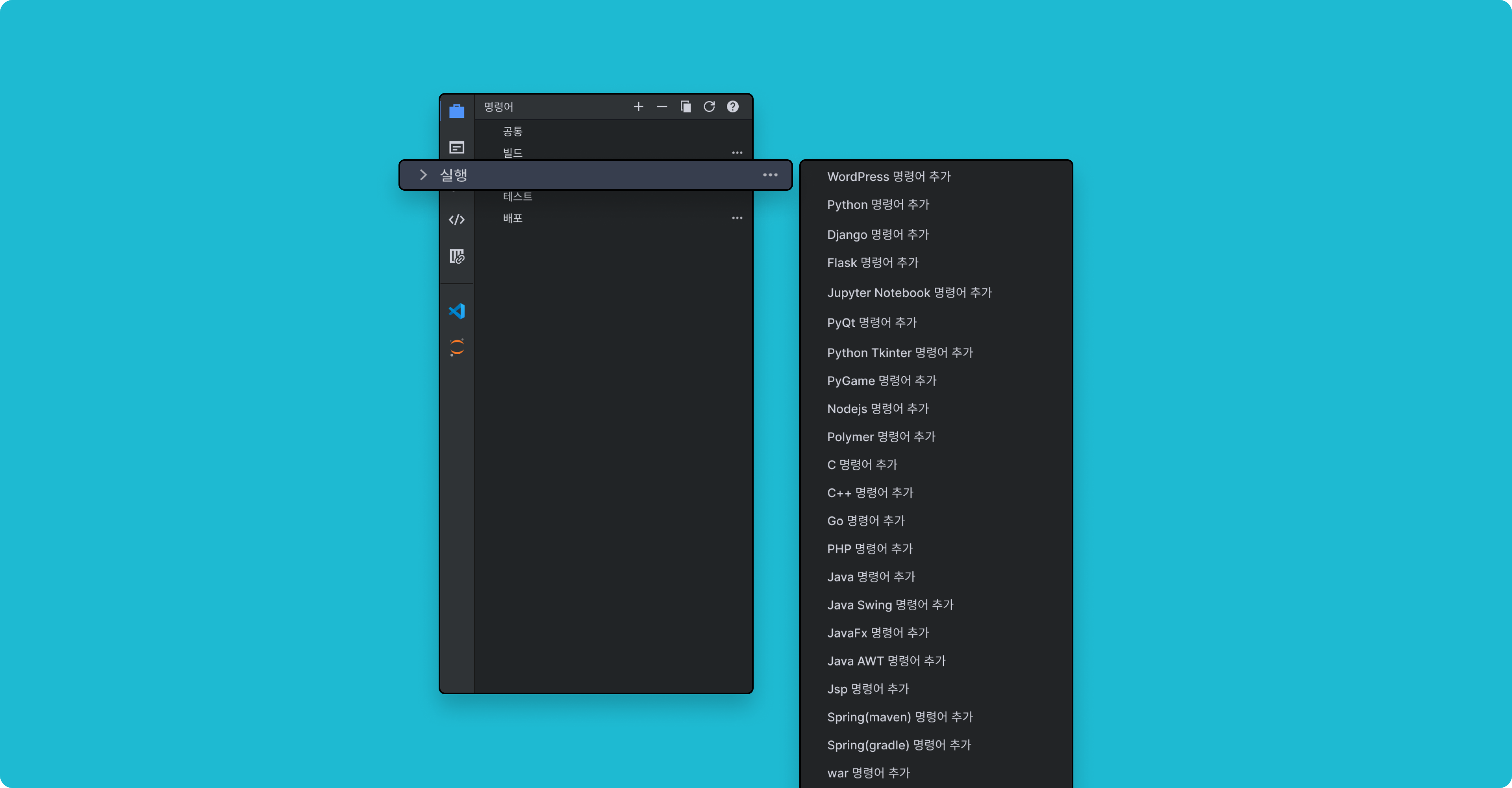This screenshot has width=1512, height=788.
Task: Open more options for 배포 row
Action: 737,218
